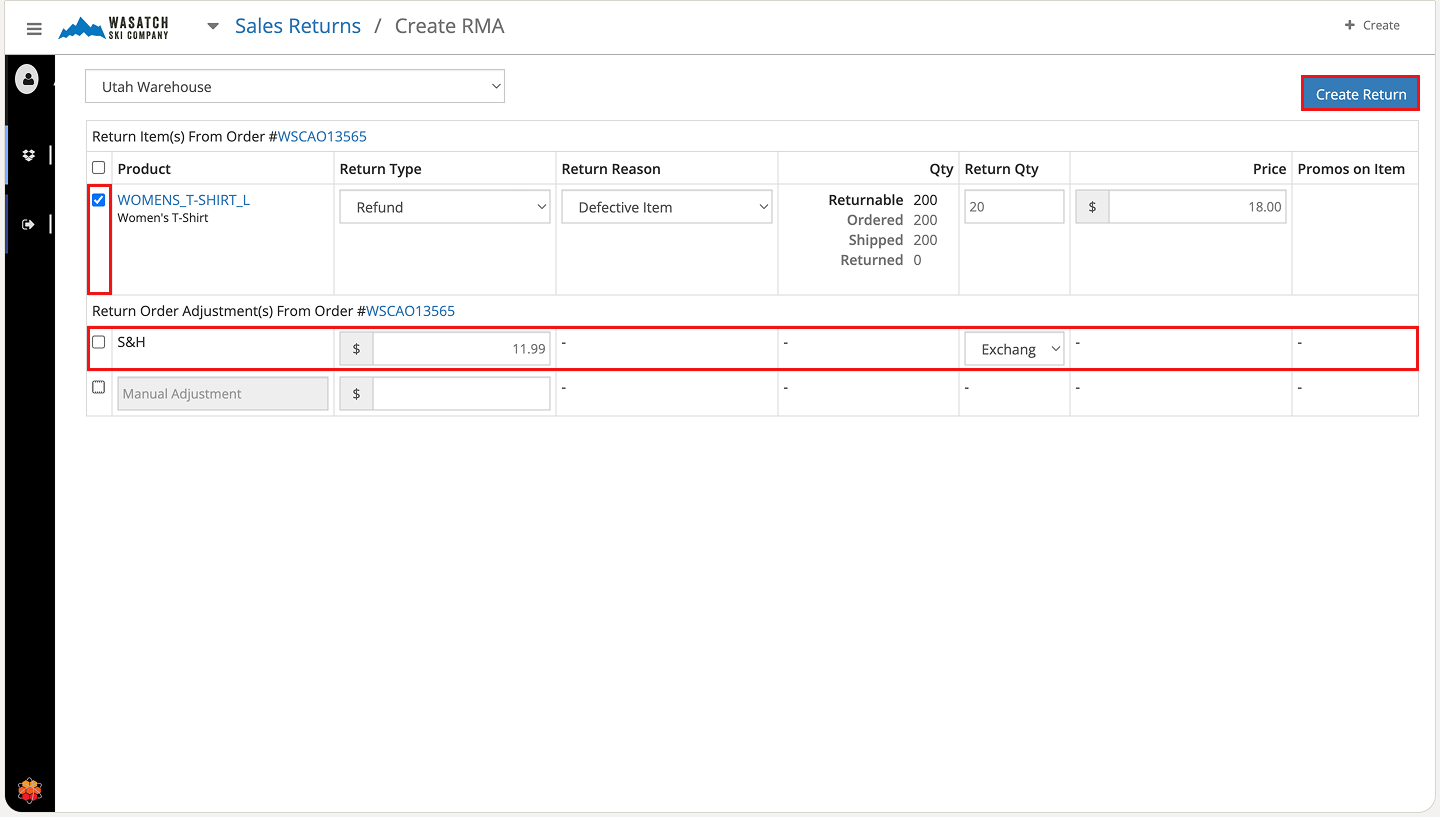
Task: Expand the Refund return type dropdown
Action: [x=444, y=207]
